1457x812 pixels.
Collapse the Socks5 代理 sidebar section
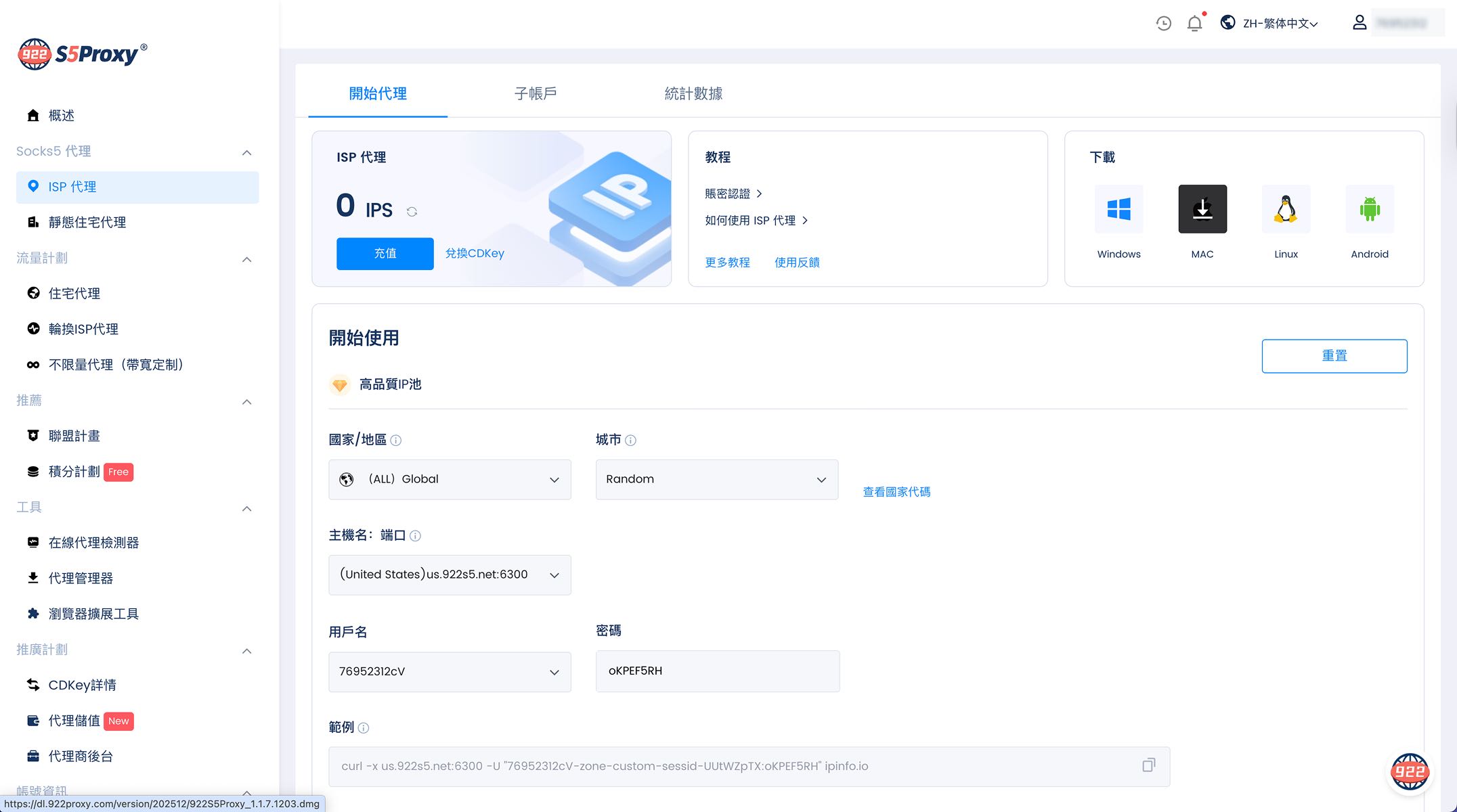tap(246, 152)
